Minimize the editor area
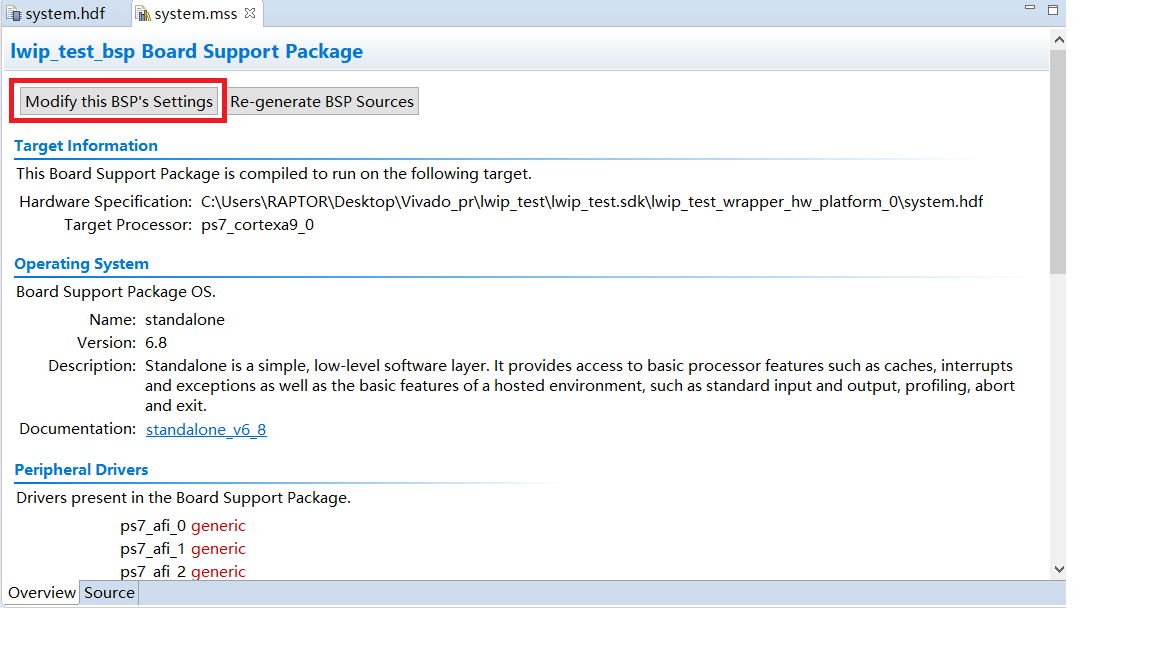This screenshot has width=1152, height=648. [1030, 8]
